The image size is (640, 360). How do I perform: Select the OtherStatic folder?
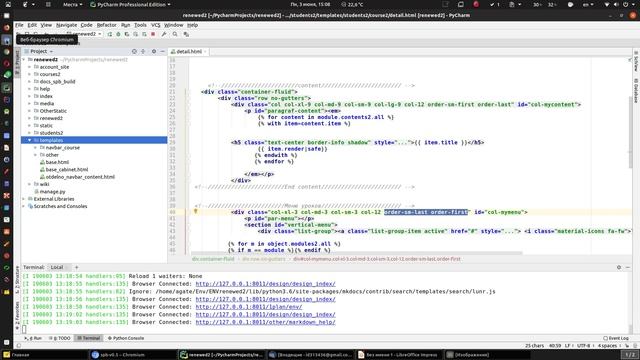tap(53, 111)
